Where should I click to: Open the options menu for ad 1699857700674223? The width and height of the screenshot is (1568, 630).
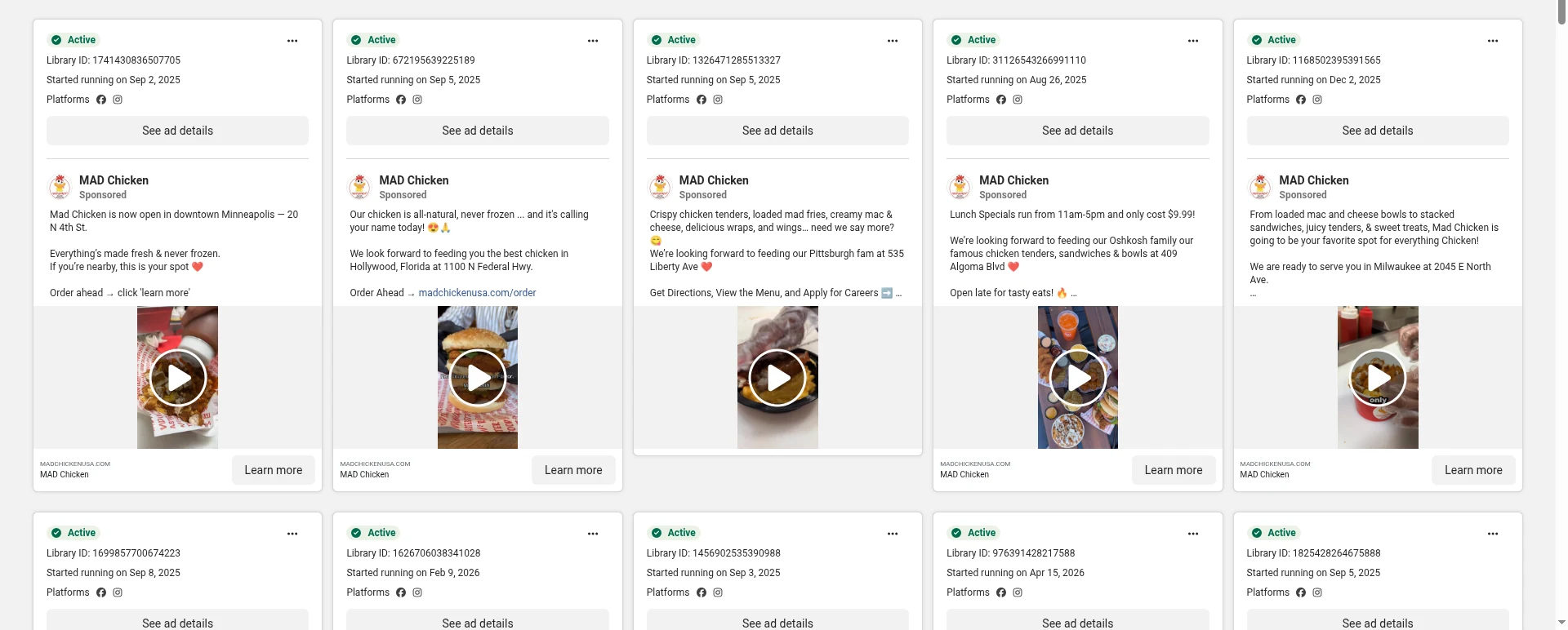tap(292, 534)
